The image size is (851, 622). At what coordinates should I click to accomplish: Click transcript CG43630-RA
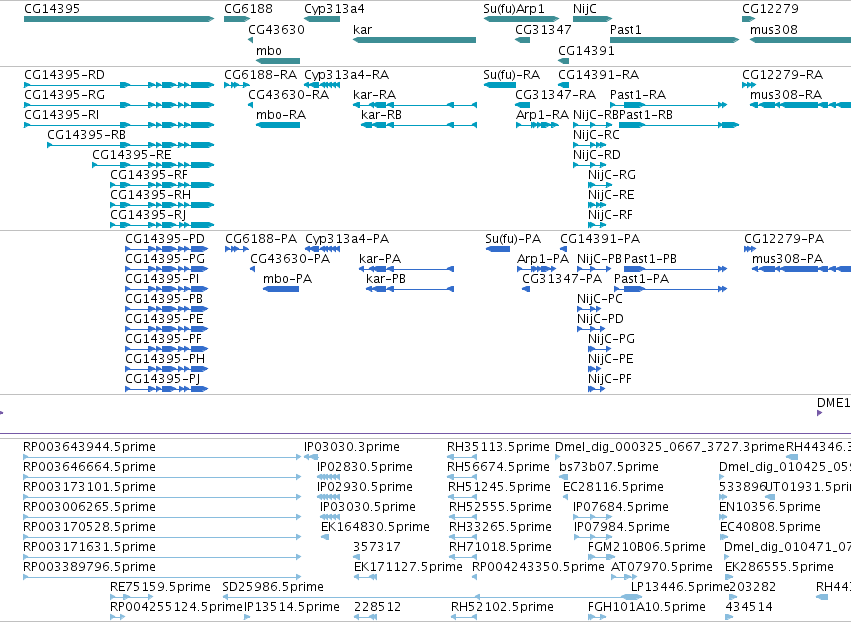[x=289, y=94]
